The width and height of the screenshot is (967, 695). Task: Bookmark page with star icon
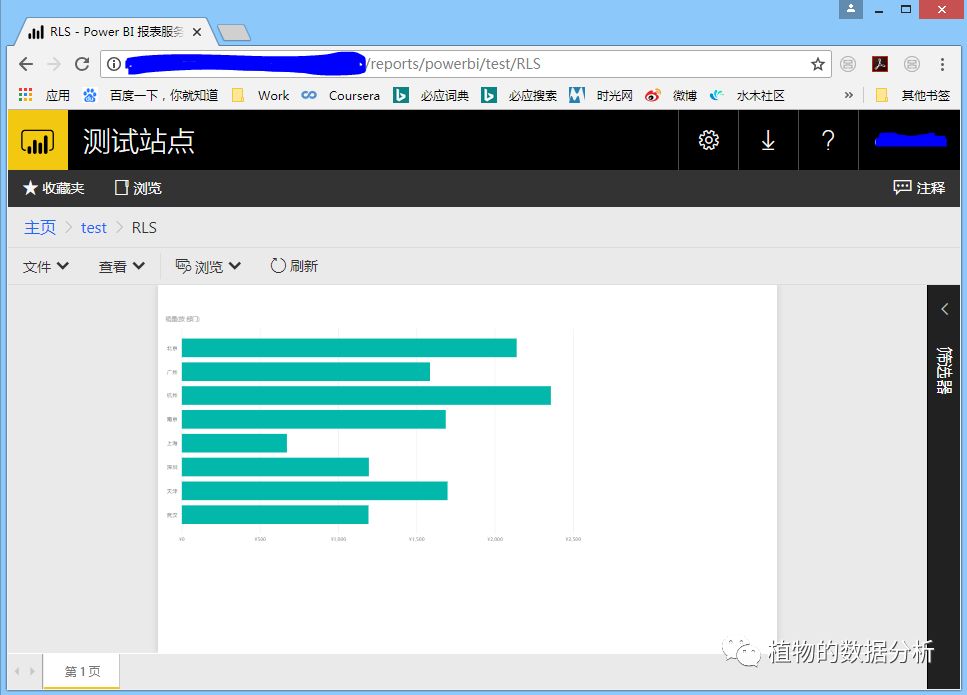pos(817,64)
